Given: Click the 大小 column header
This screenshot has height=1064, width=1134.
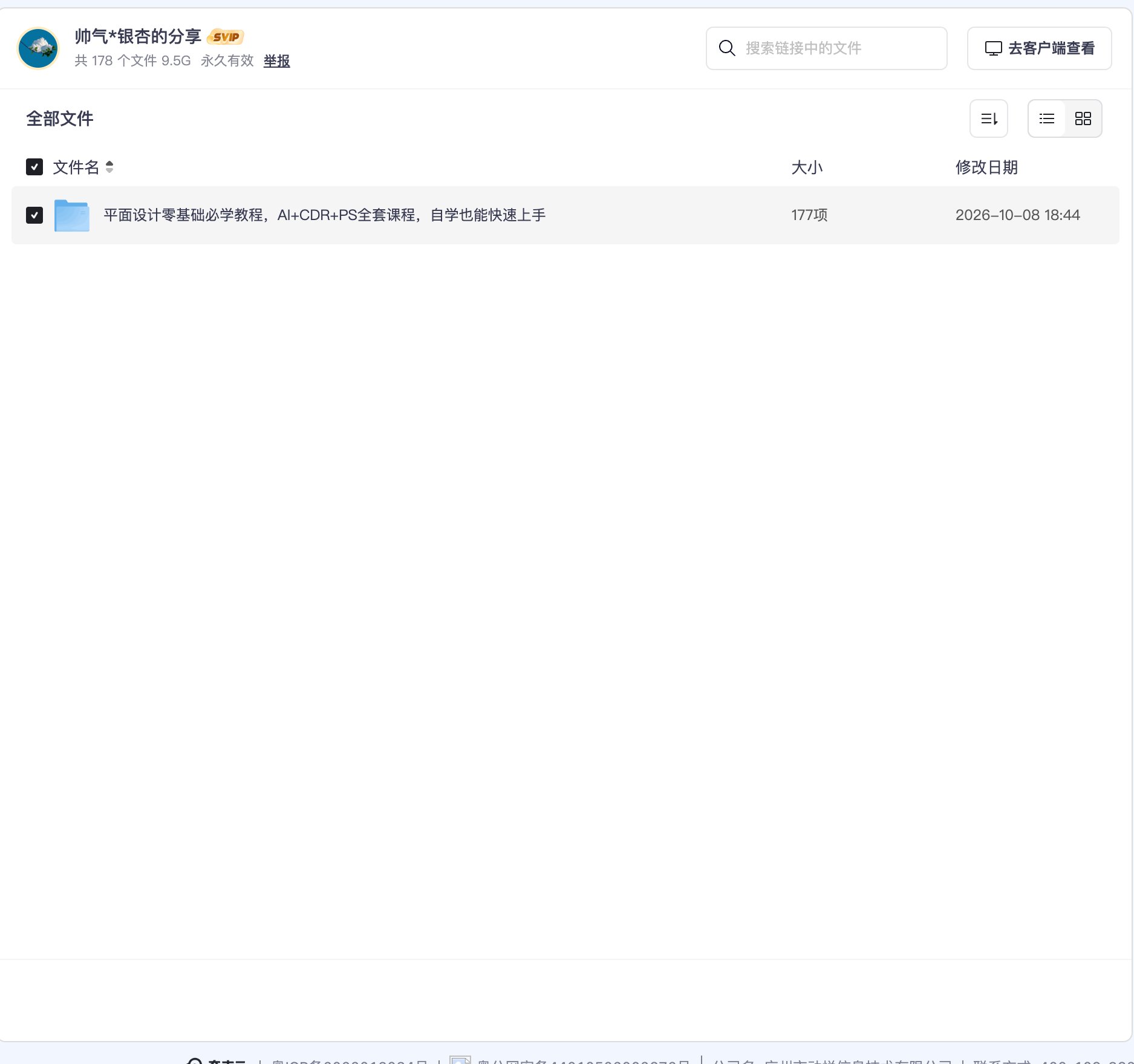Looking at the screenshot, I should [807, 167].
